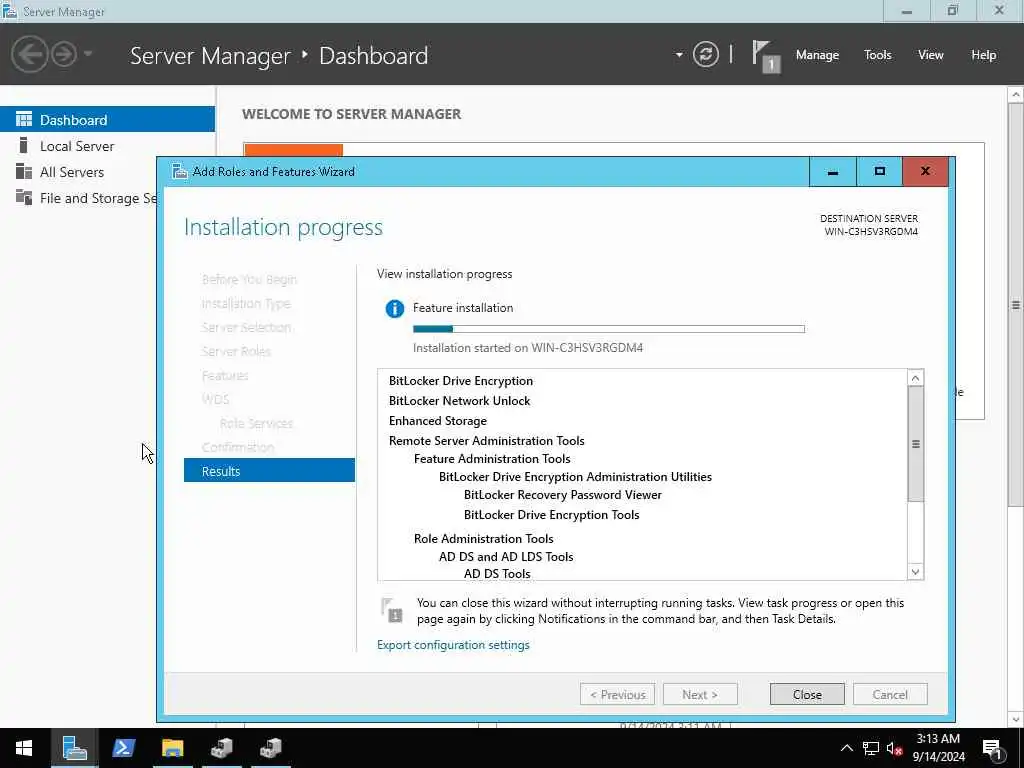Image resolution: width=1024 pixels, height=768 pixels.
Task: Minimize the Add Roles and Features Wizard
Action: 832,172
